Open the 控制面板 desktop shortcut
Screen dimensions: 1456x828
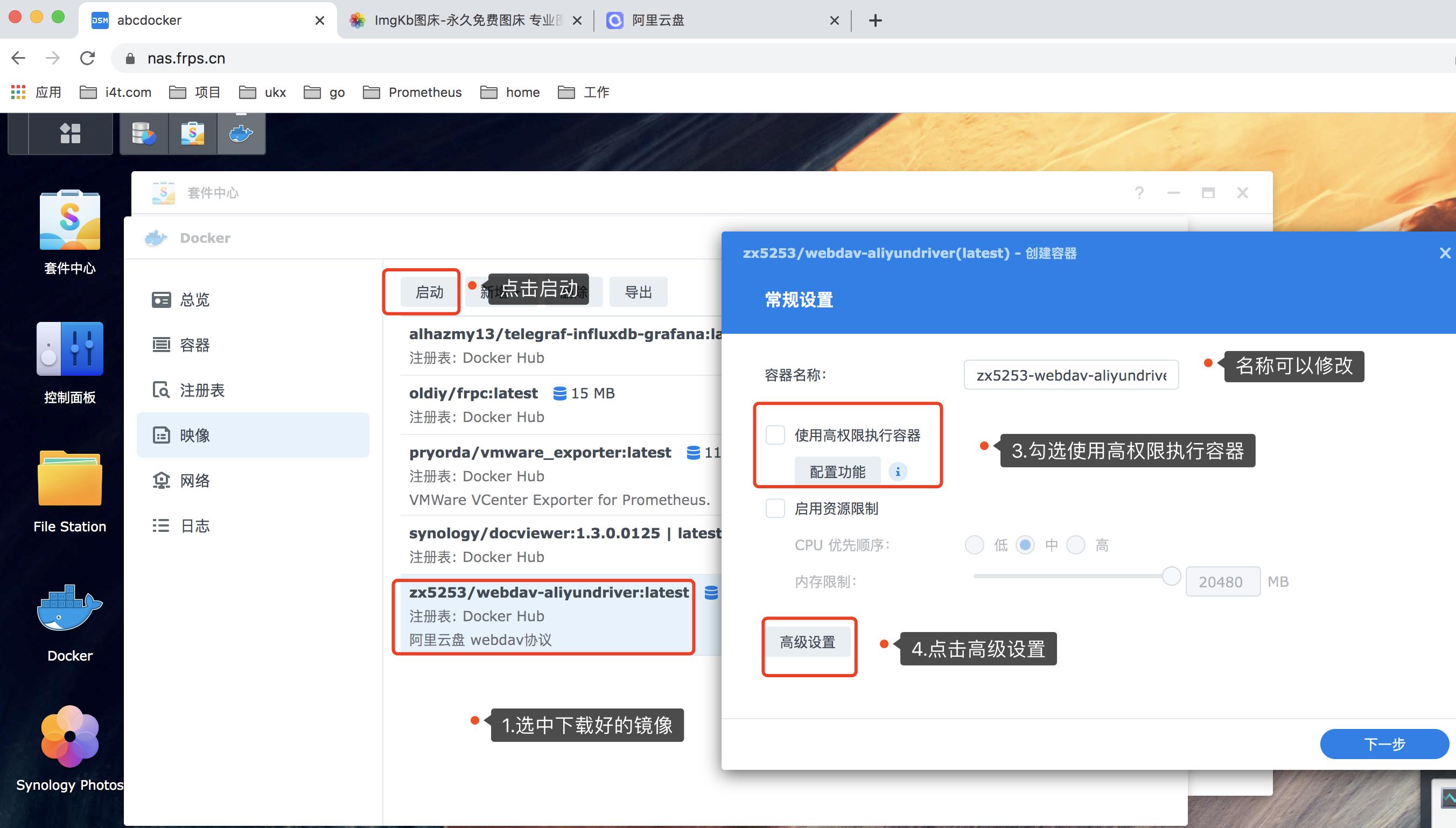coord(70,363)
